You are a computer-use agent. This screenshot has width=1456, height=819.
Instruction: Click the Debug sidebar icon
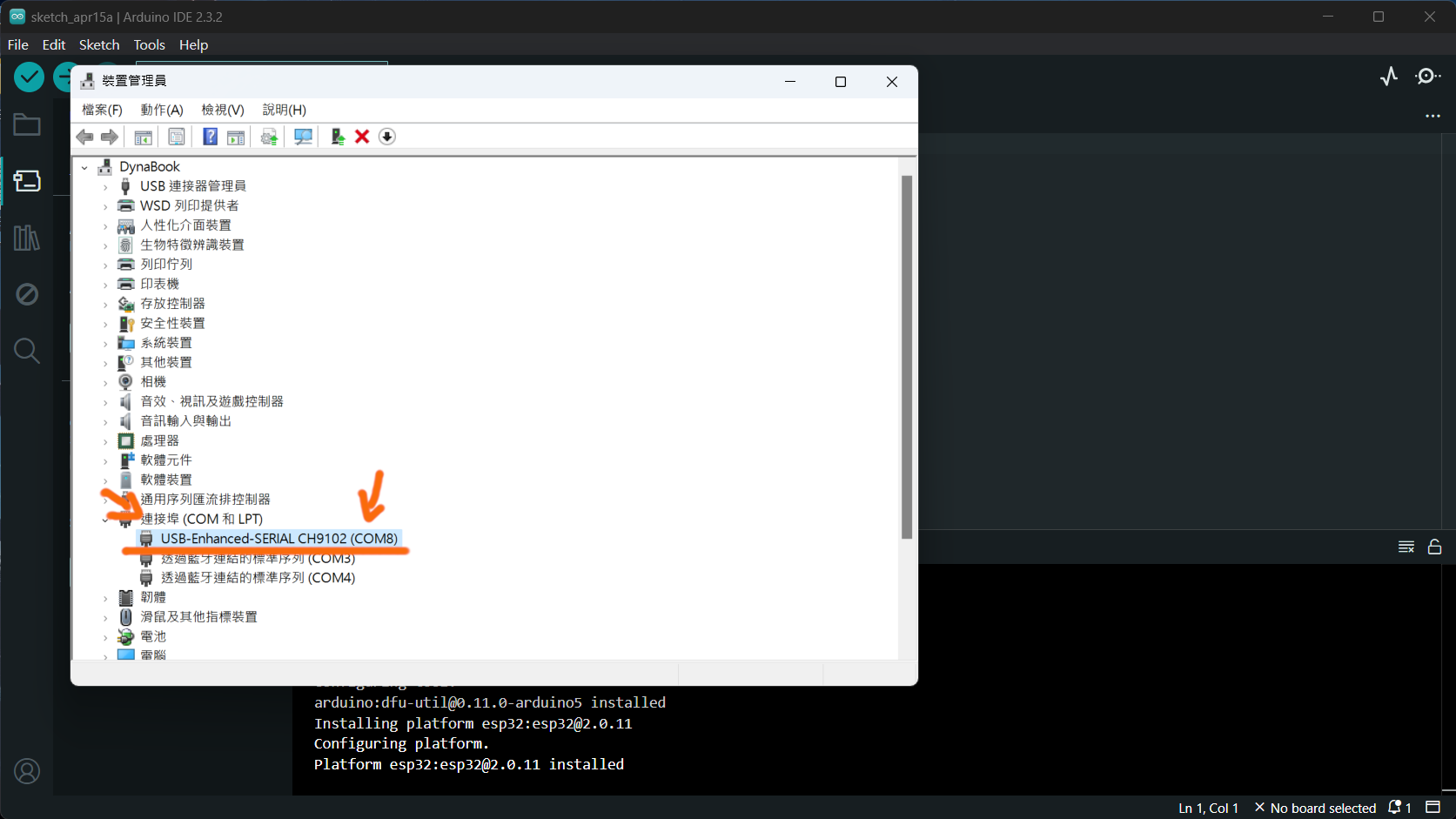coord(27,294)
